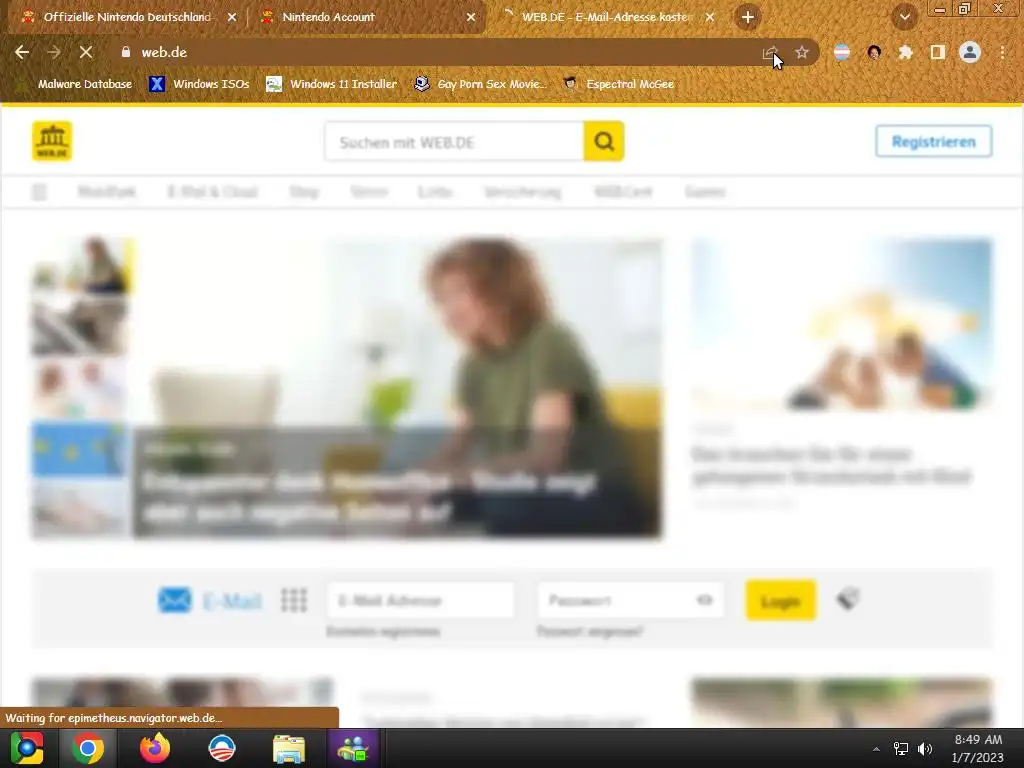Go back with the browser back arrow
The height and width of the screenshot is (768, 1024).
[22, 52]
